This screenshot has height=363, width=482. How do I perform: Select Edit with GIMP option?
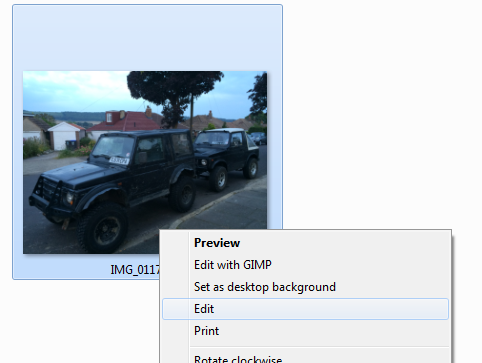click(x=305, y=265)
